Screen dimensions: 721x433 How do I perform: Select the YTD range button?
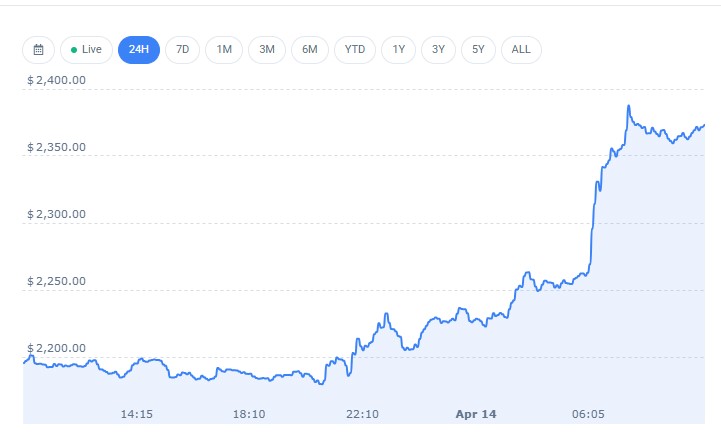point(355,49)
